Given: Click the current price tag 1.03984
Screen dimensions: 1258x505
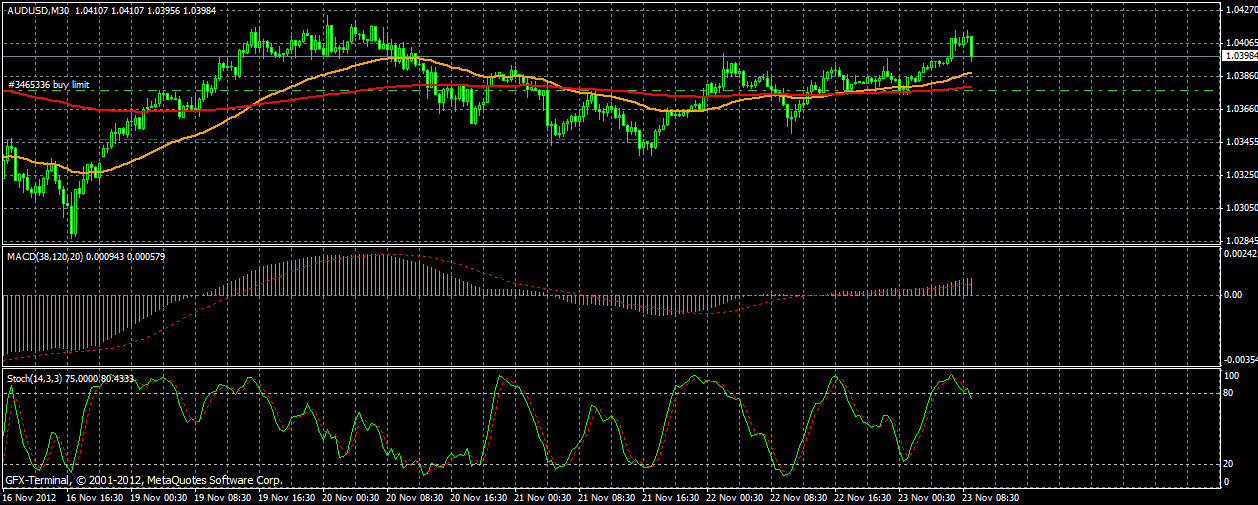Looking at the screenshot, I should 1238,56.
